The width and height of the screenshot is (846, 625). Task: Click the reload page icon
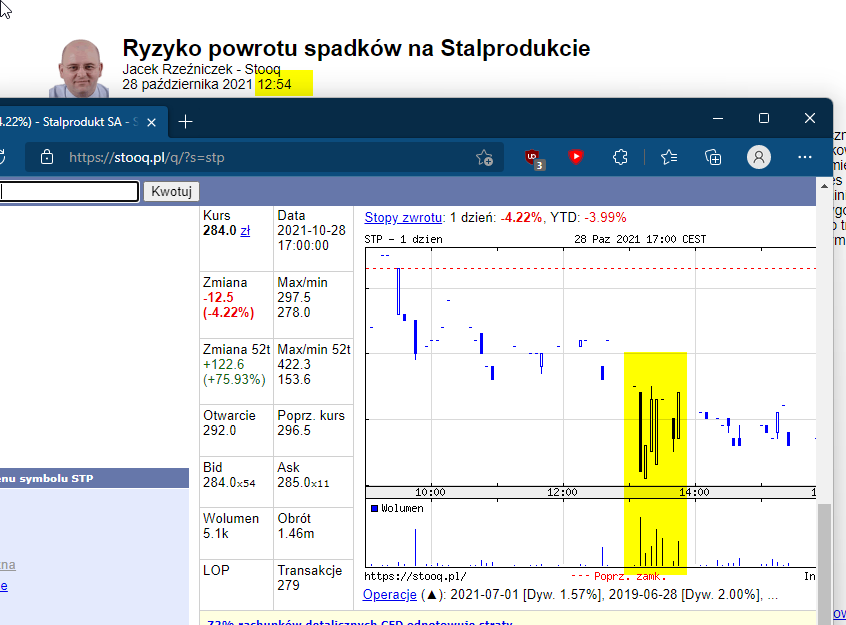pos(2,157)
